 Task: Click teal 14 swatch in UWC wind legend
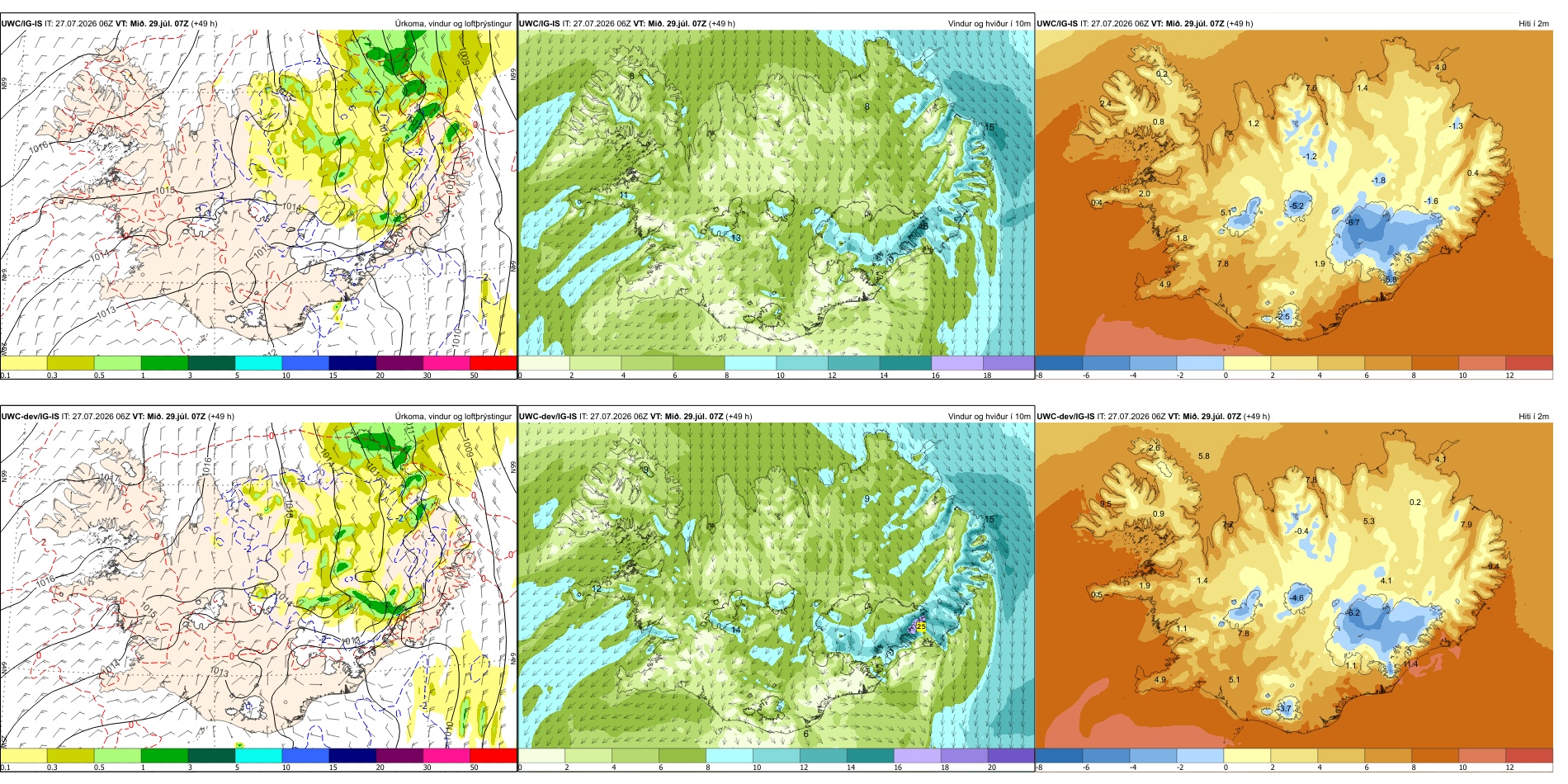pyautogui.click(x=904, y=363)
